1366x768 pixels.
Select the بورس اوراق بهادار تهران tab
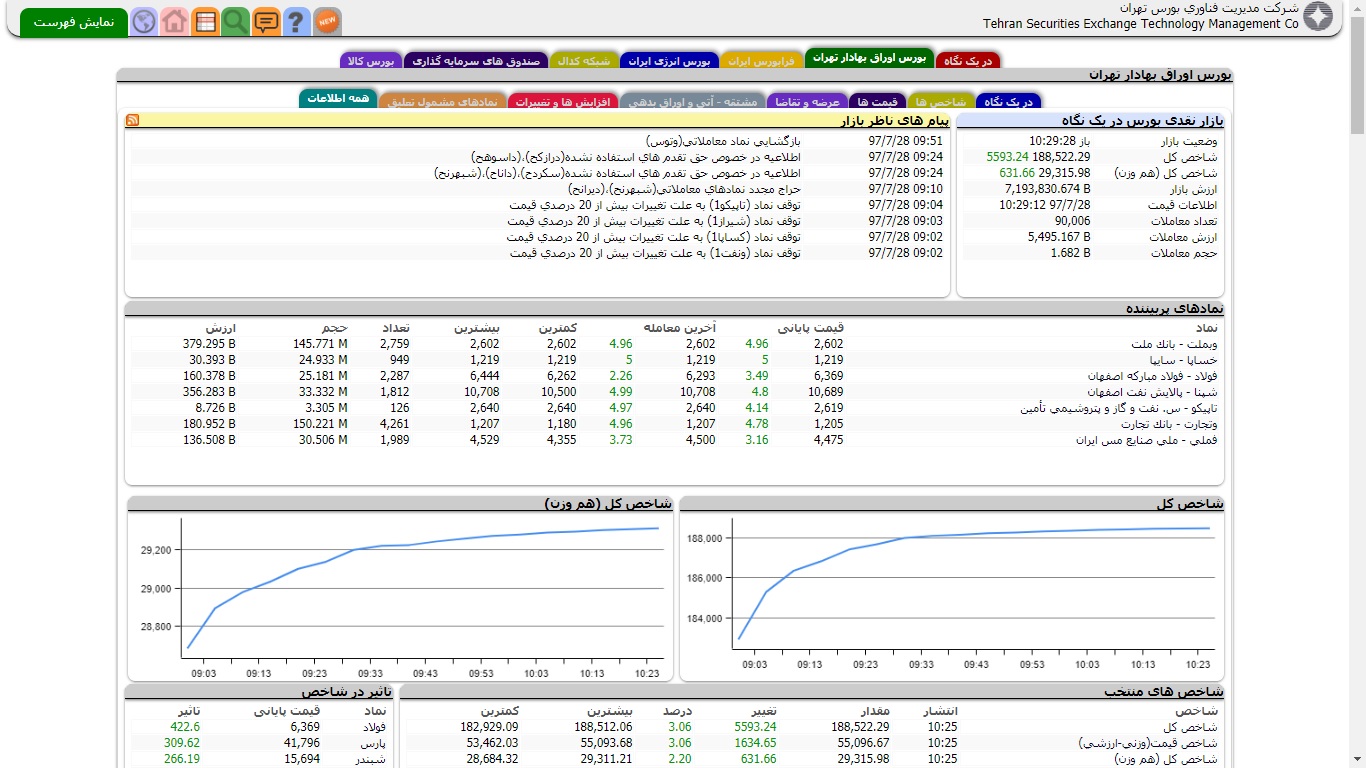pos(869,58)
